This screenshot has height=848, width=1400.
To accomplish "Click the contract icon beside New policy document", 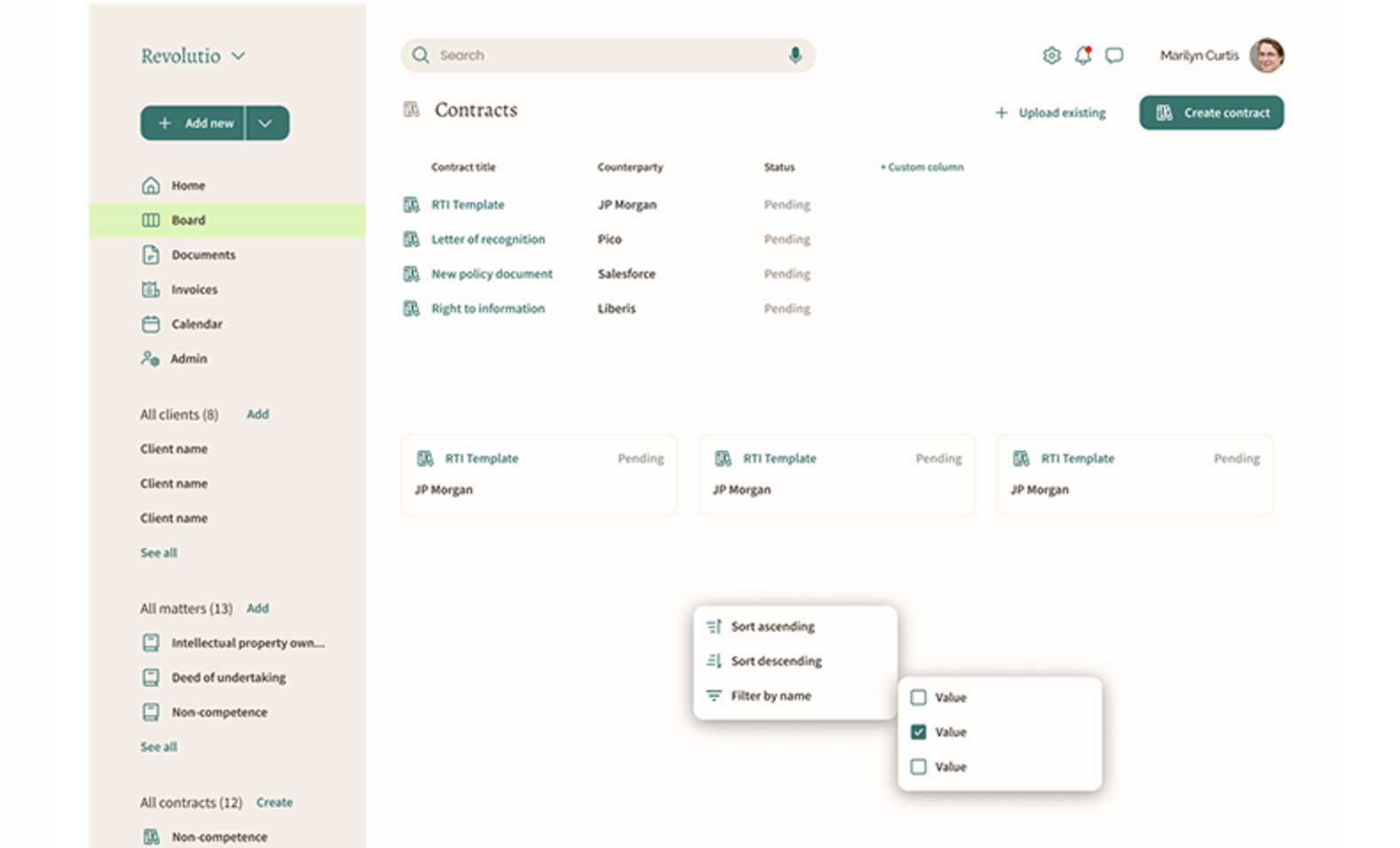I will click(412, 274).
